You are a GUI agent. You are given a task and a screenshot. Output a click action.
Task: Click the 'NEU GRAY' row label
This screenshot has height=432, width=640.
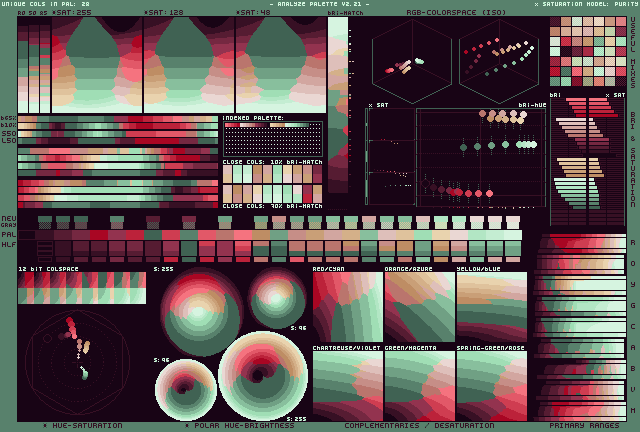point(9,222)
